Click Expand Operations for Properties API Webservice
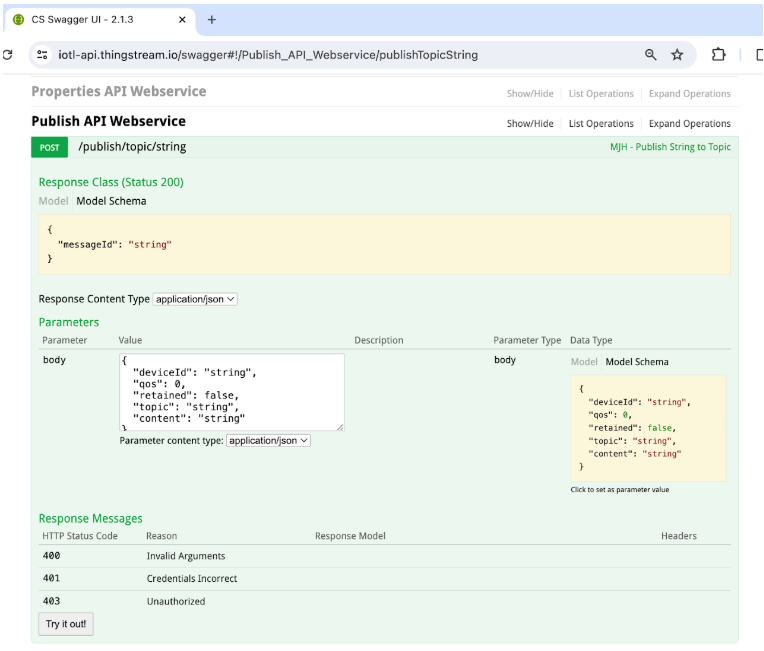The height and width of the screenshot is (651, 764). (x=689, y=94)
